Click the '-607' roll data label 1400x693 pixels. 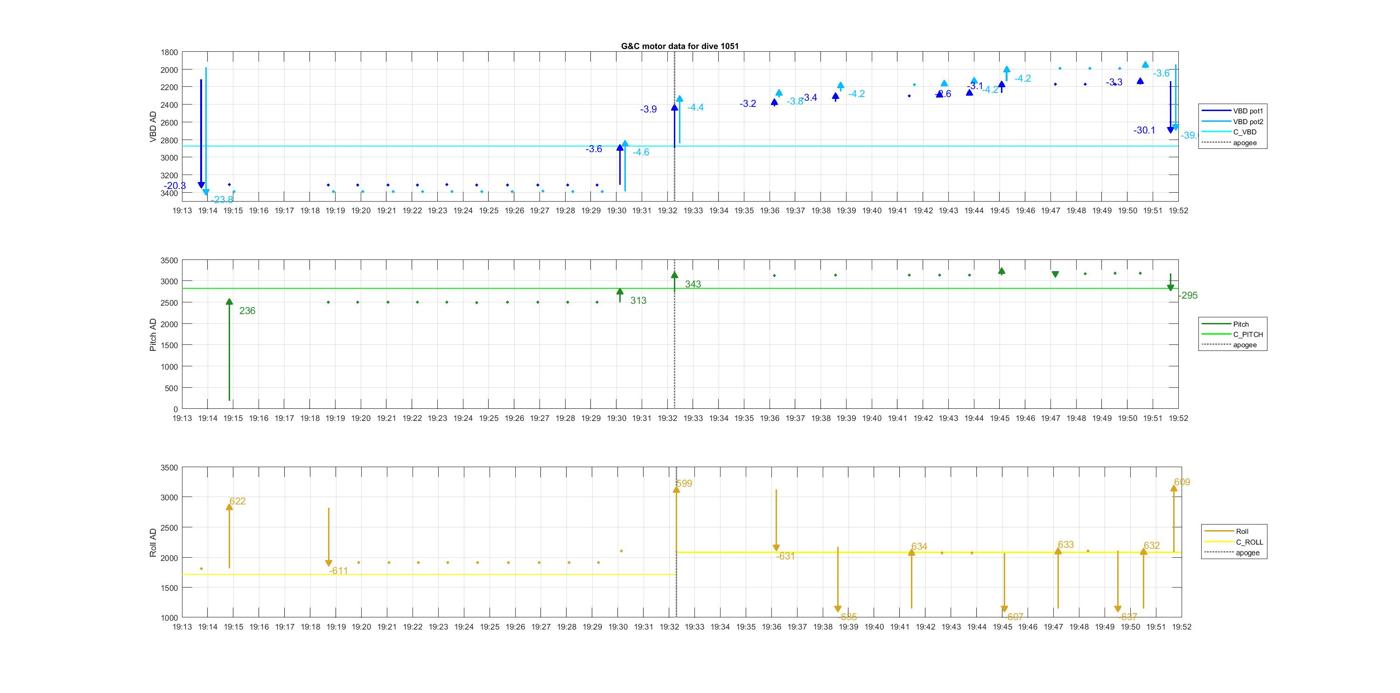1014,617
